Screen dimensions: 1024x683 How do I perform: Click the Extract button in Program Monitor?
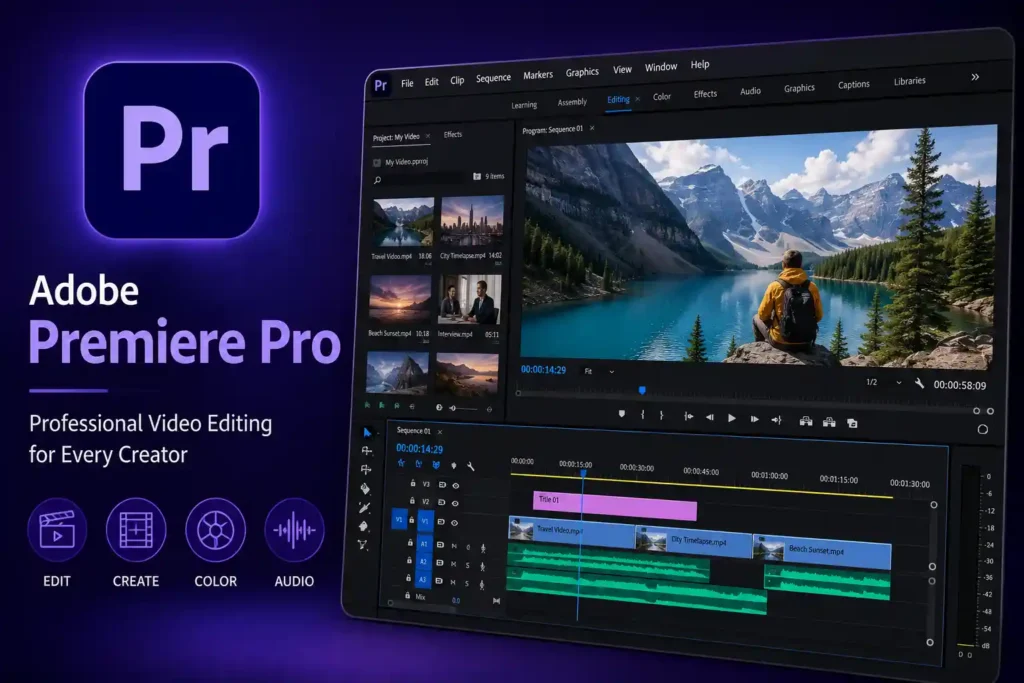click(x=829, y=422)
